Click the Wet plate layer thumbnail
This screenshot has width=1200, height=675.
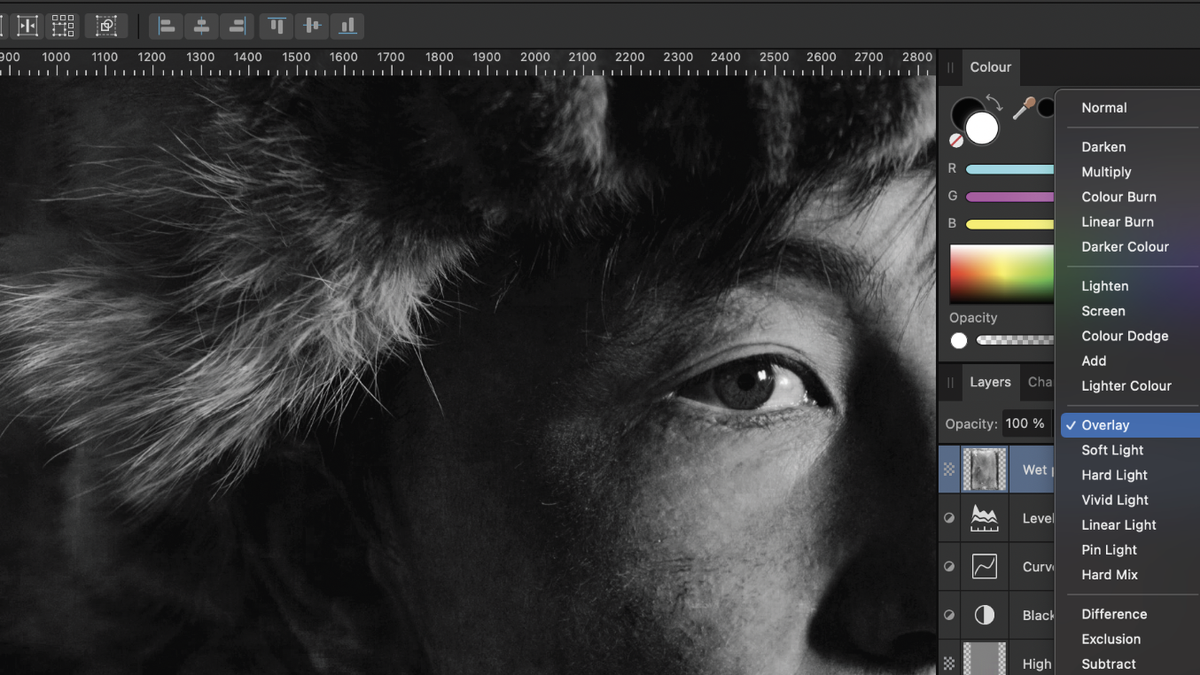984,468
